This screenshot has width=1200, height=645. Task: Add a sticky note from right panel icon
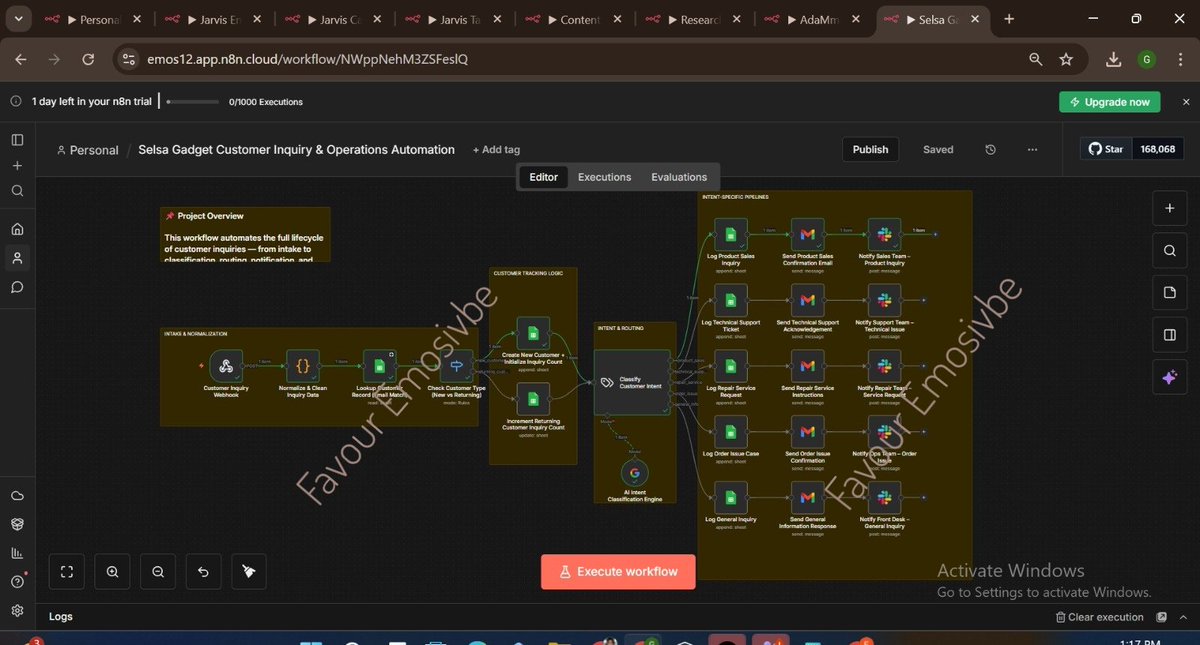[1169, 292]
